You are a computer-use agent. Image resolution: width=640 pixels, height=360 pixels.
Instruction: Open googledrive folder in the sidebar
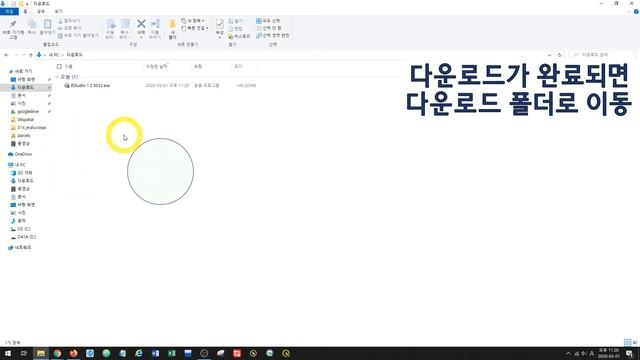tap(28, 111)
